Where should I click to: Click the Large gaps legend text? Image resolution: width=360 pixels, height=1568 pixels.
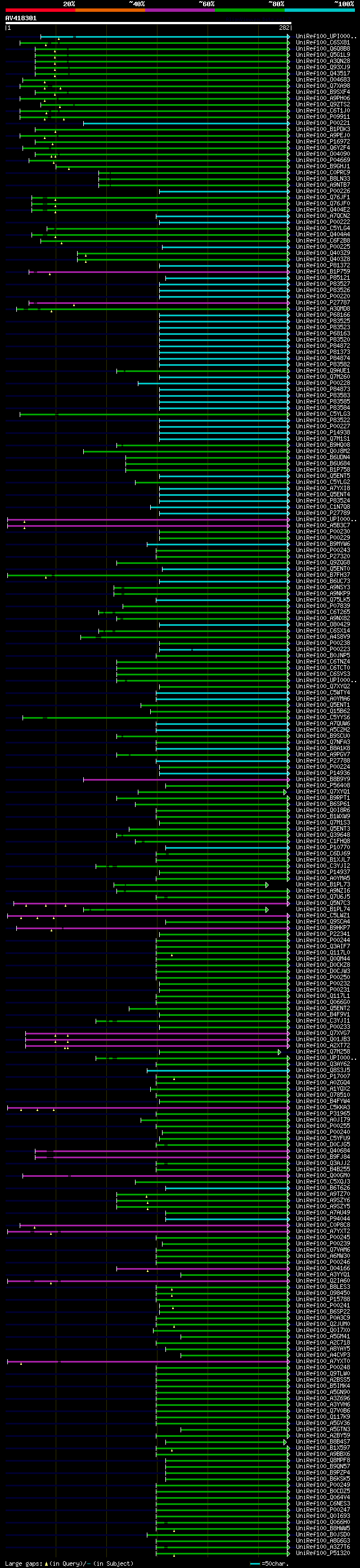[69, 1563]
